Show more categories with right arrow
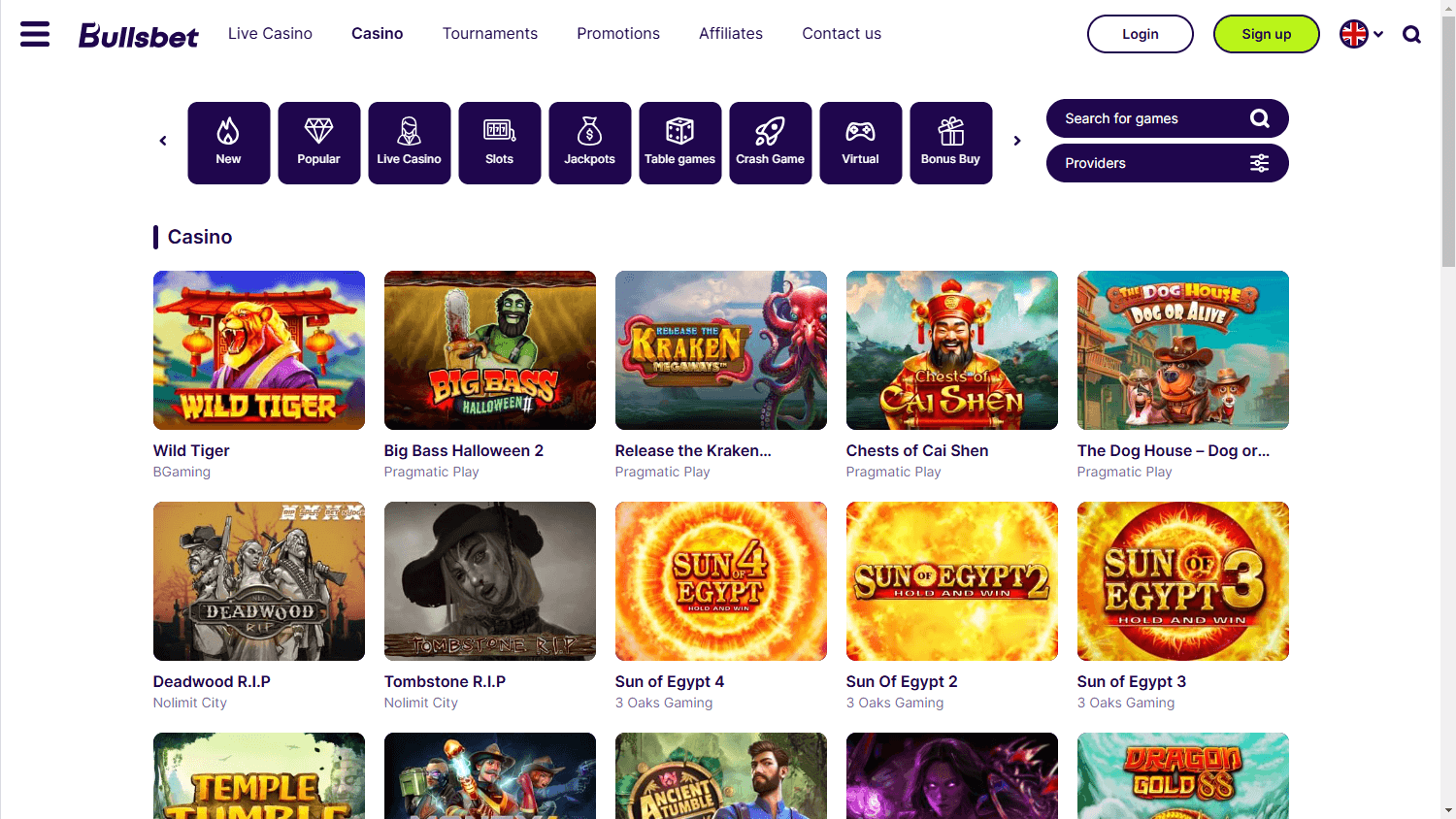Image resolution: width=1456 pixels, height=819 pixels. [1017, 141]
